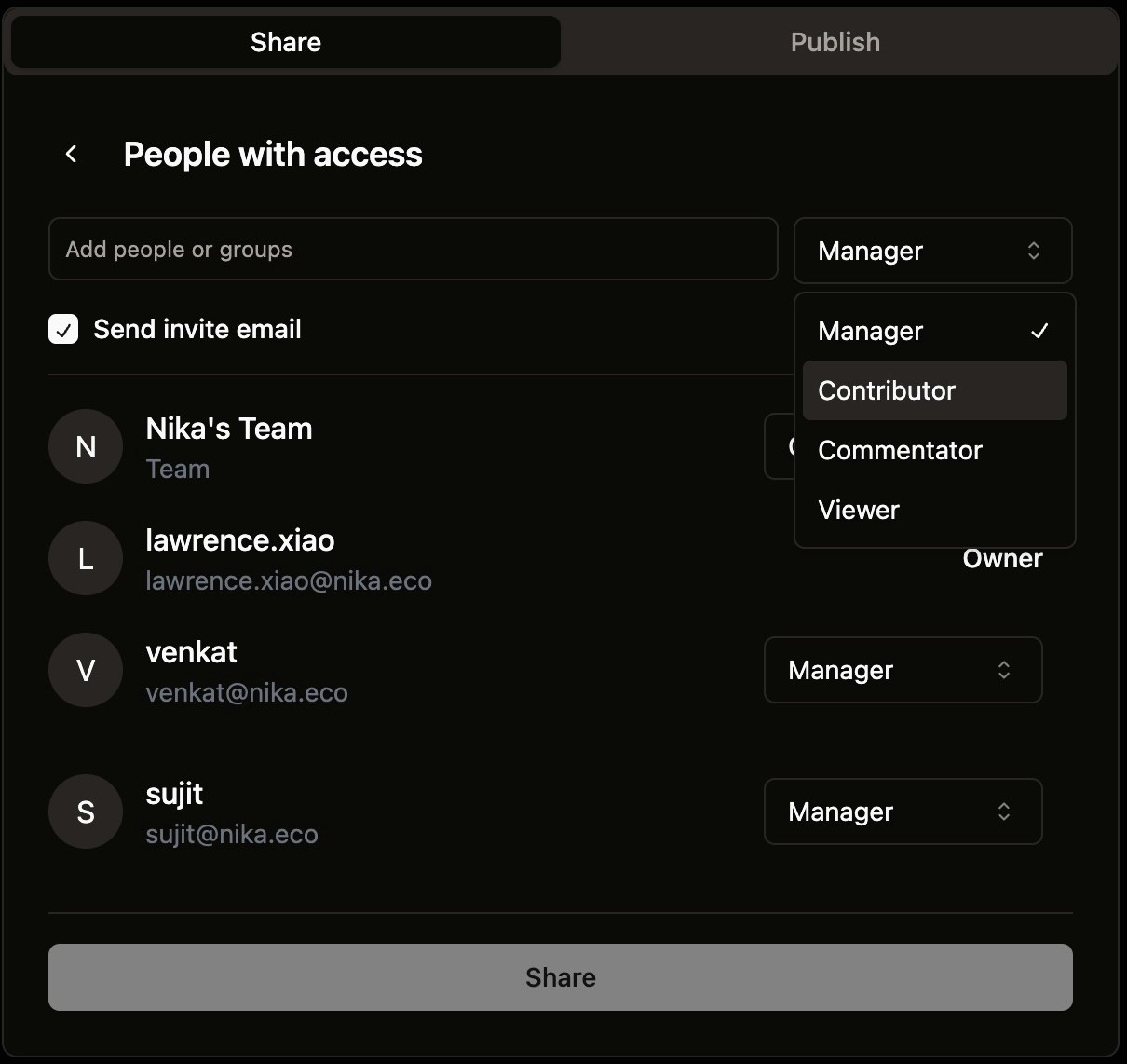
Task: Open sujit's Manager role dropdown
Action: 902,812
